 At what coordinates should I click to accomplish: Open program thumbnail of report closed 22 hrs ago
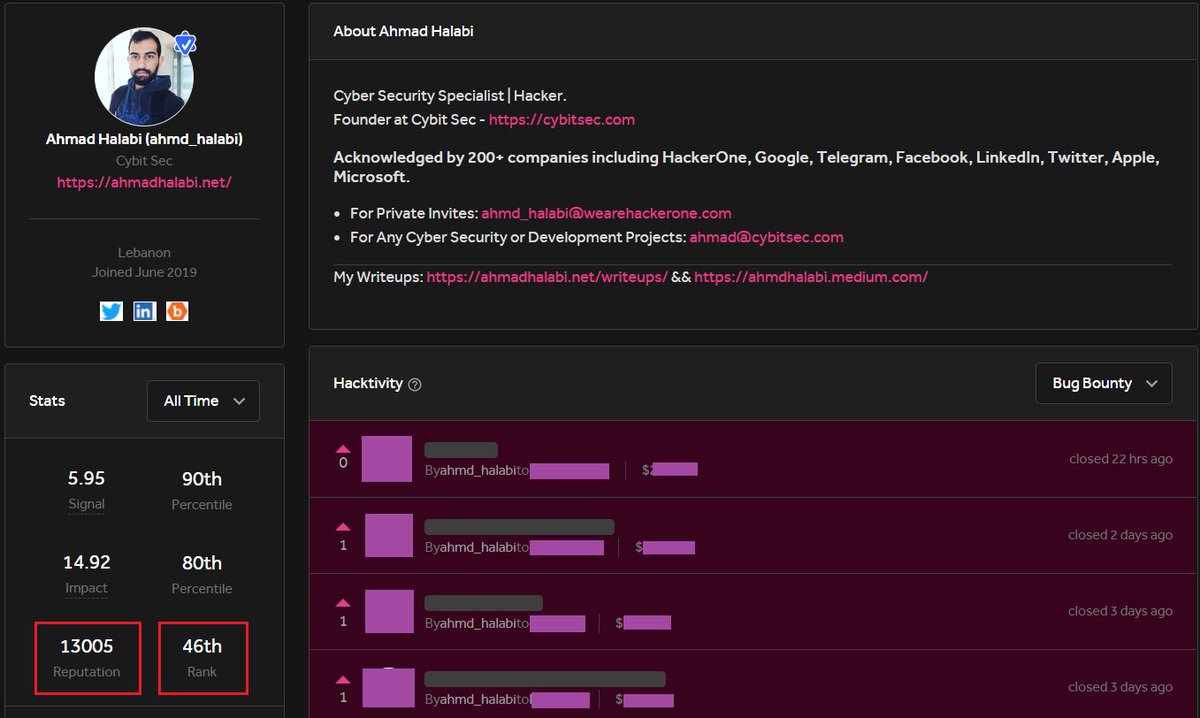coord(386,459)
